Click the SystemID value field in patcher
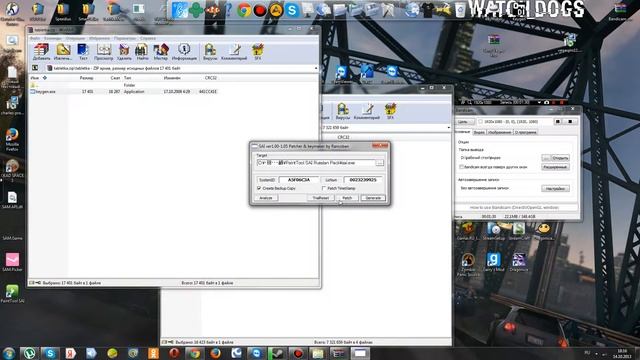Screen dimensions: 640x360 [x=299, y=180]
